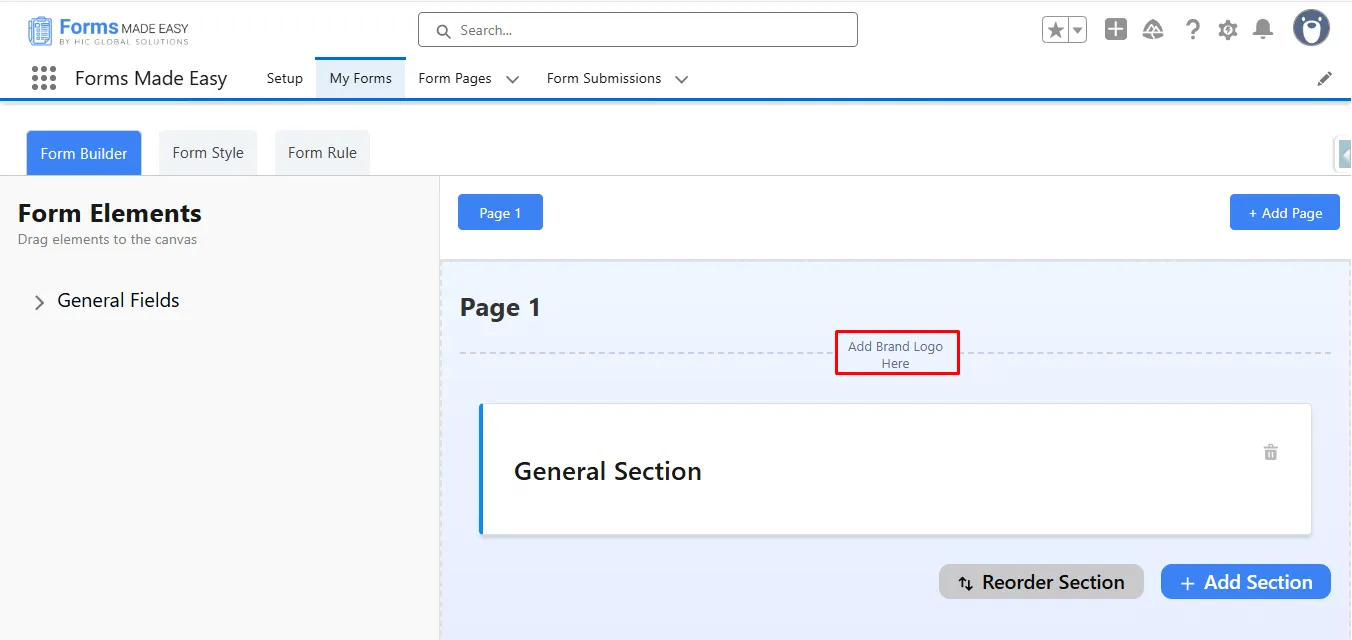The image size is (1352, 640).
Task: Delete General Section with trash icon
Action: pyautogui.click(x=1271, y=452)
